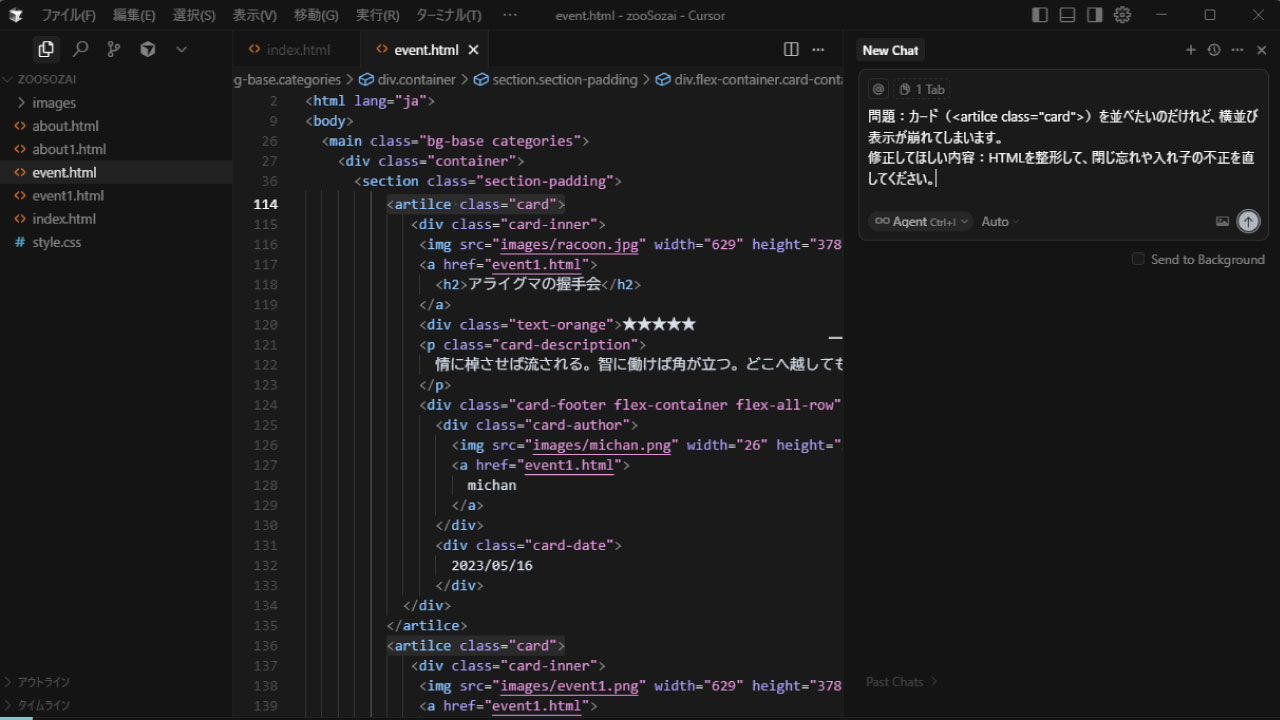This screenshot has height=720, width=1280.
Task: Click the アライグマの握手会 heading text
Action: (x=534, y=284)
